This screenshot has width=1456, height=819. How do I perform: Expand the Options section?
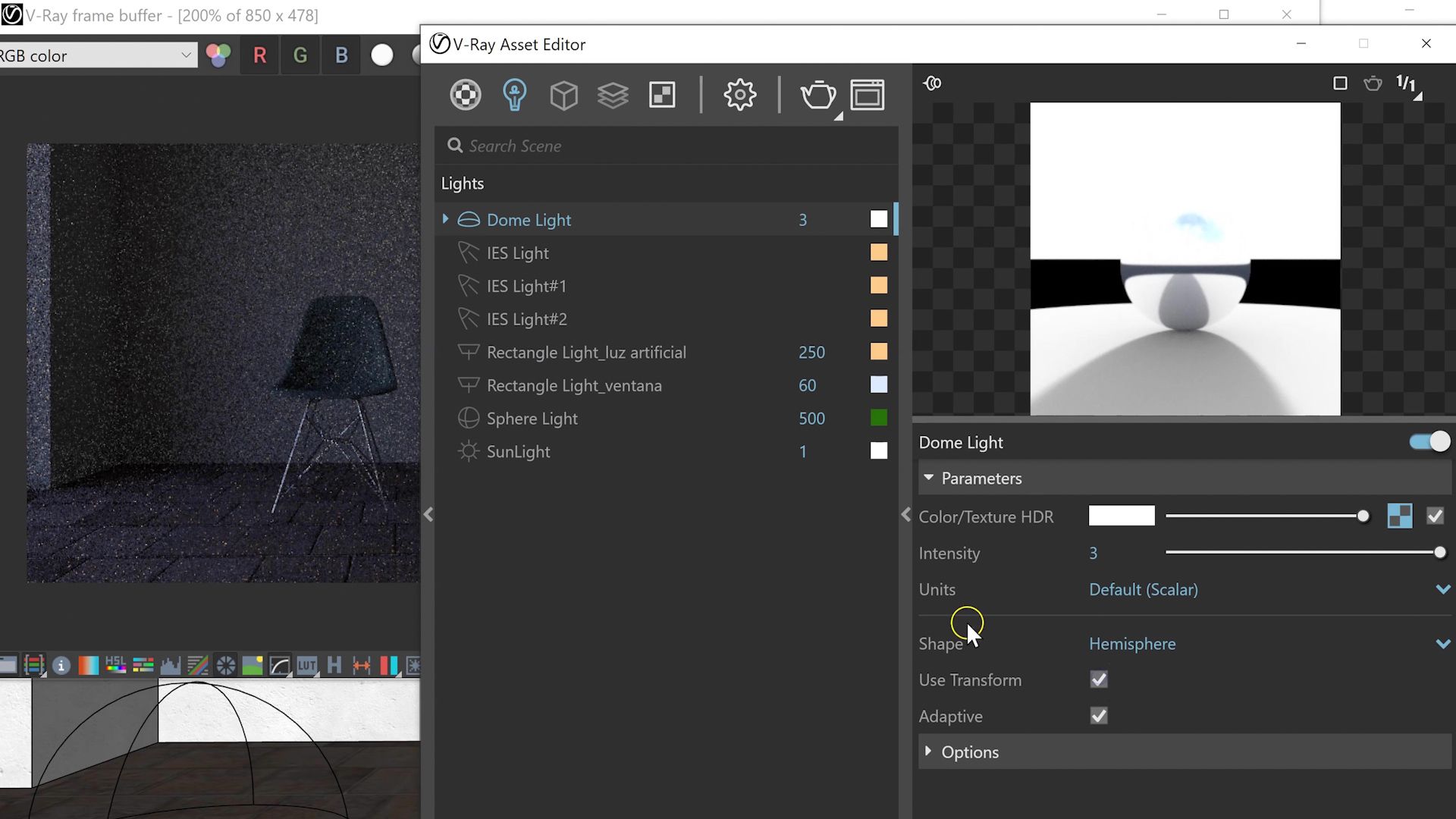pos(970,752)
